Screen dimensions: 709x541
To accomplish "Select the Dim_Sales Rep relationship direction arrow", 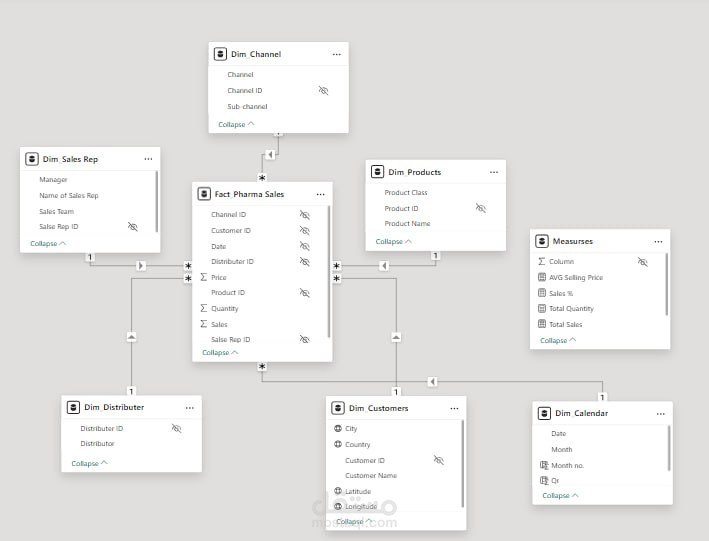I will point(140,265).
